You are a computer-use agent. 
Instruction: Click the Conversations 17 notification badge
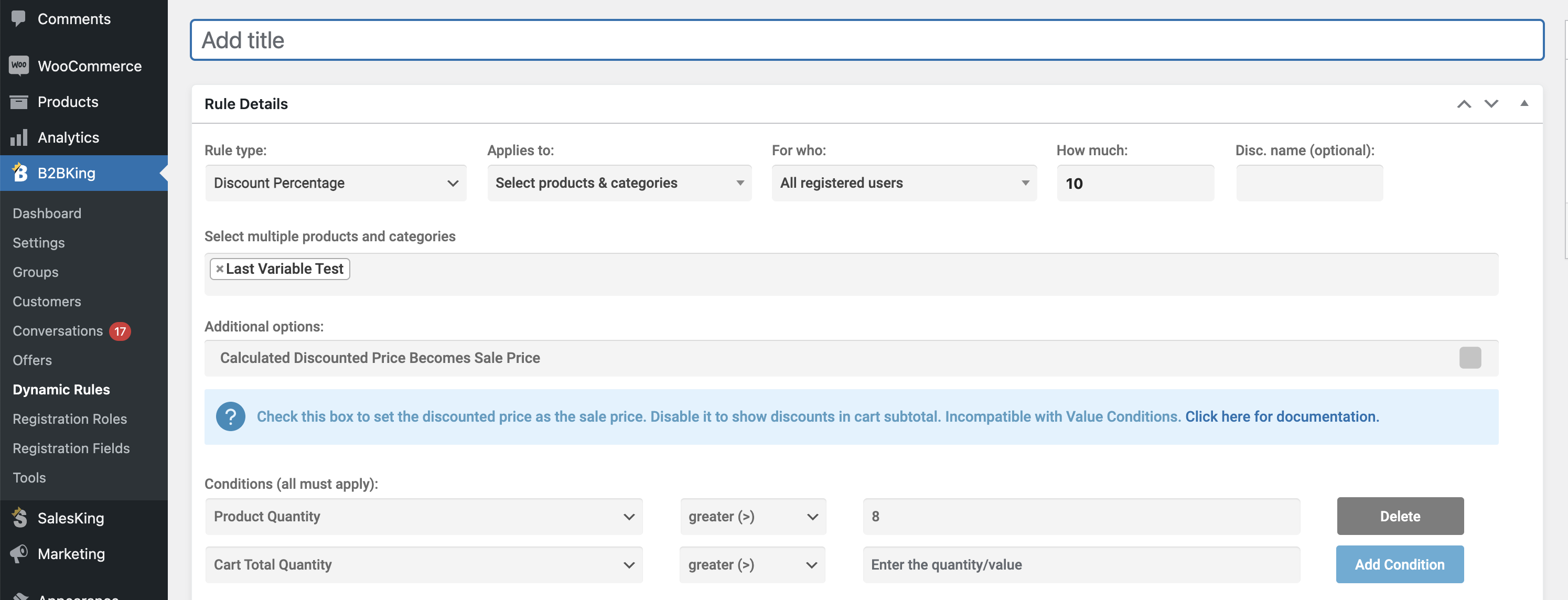[120, 331]
